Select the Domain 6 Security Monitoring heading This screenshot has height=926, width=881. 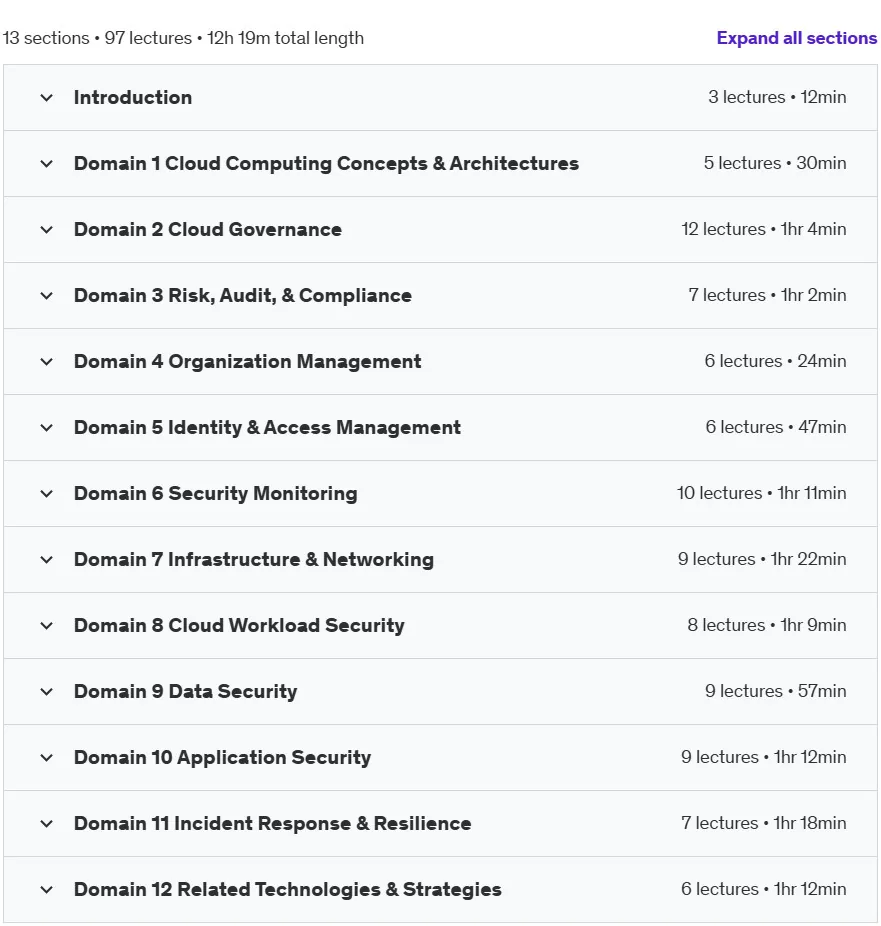[216, 494]
